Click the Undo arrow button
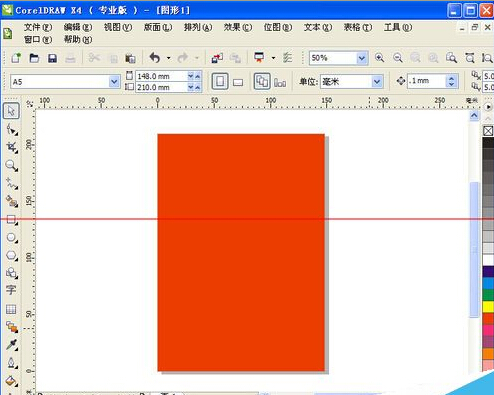The image size is (494, 395). coord(155,58)
